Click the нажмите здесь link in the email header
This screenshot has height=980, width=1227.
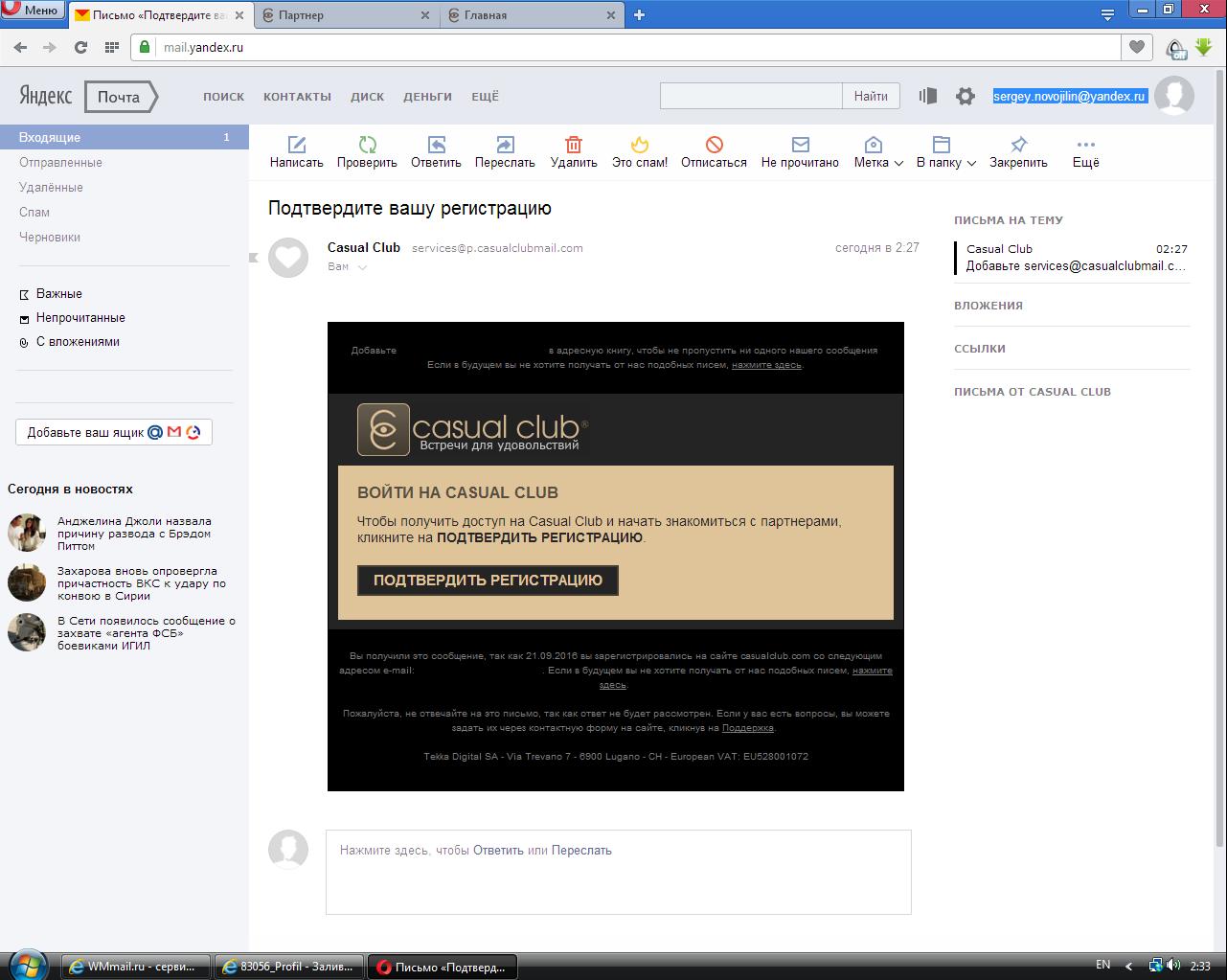click(766, 365)
